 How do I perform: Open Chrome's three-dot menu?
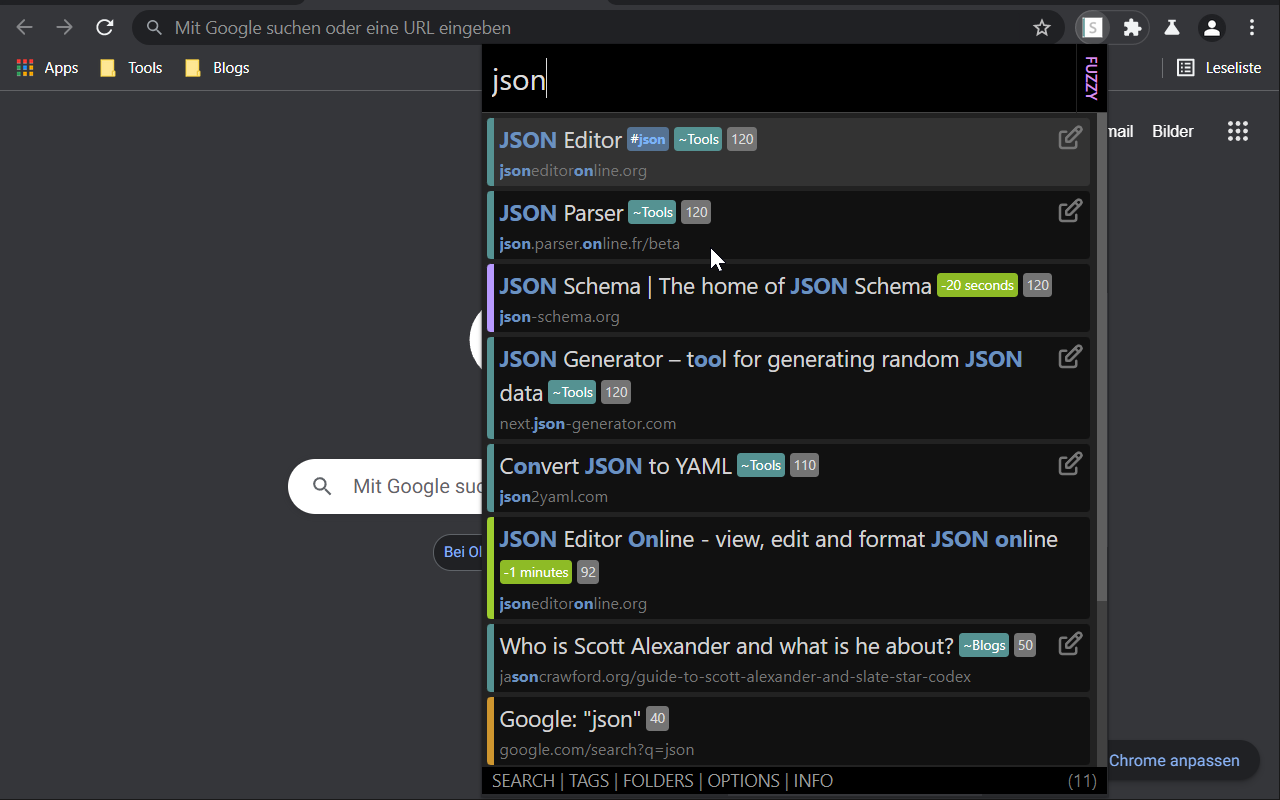click(1252, 28)
